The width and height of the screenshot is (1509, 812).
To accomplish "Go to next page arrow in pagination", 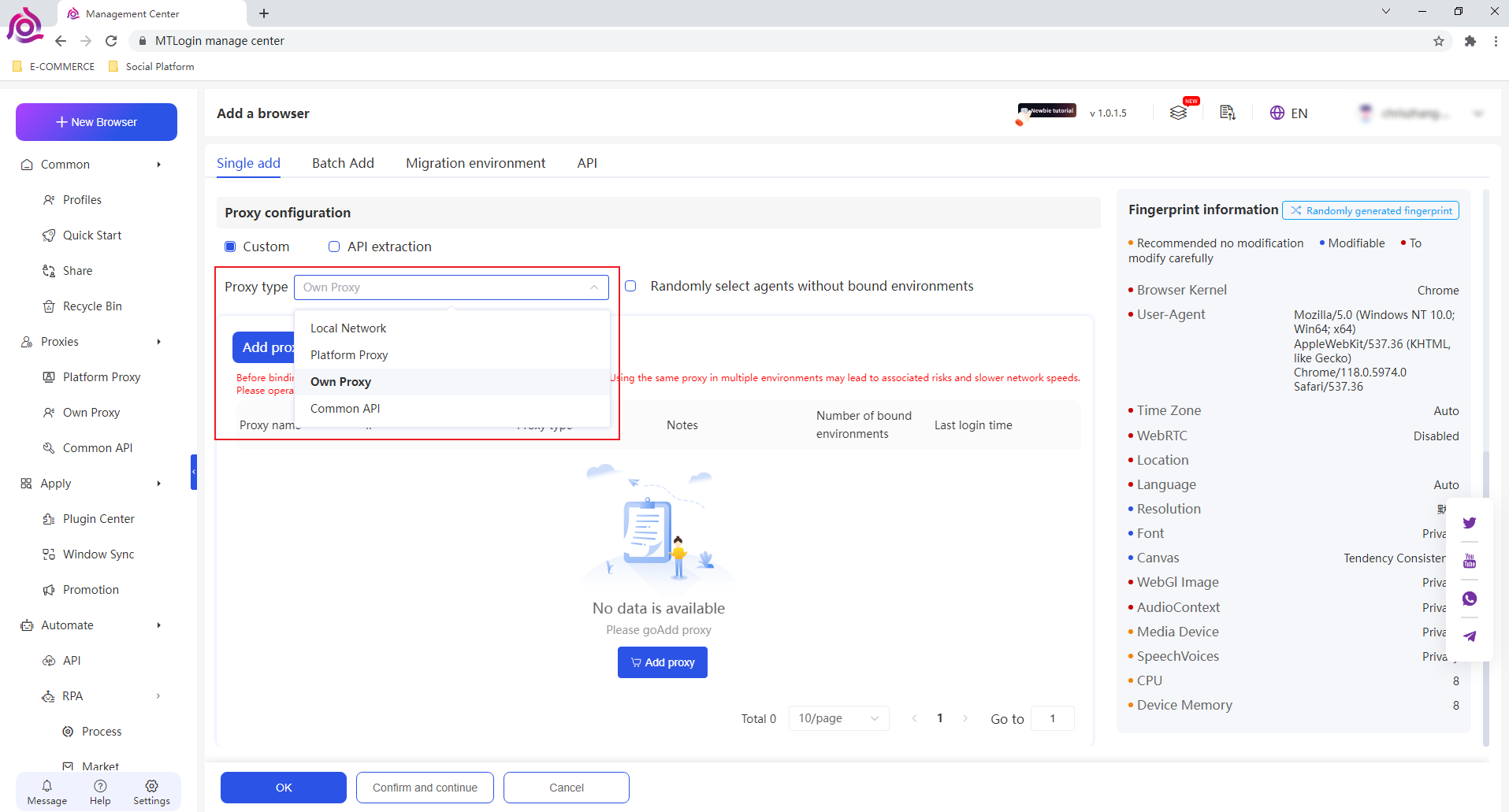I will [965, 718].
